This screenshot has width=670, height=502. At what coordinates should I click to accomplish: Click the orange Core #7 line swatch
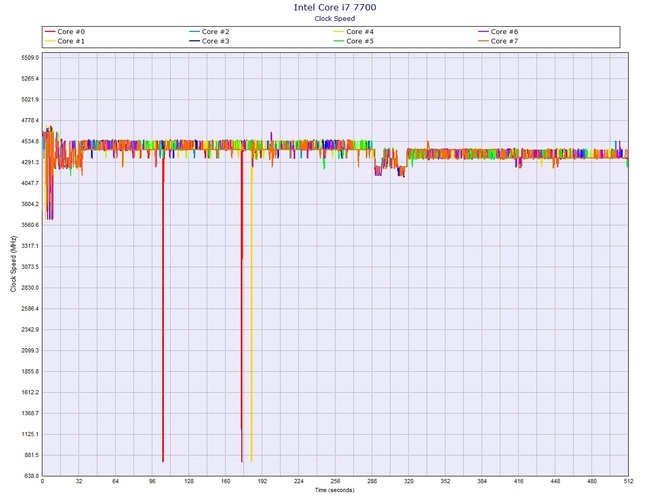[x=483, y=41]
